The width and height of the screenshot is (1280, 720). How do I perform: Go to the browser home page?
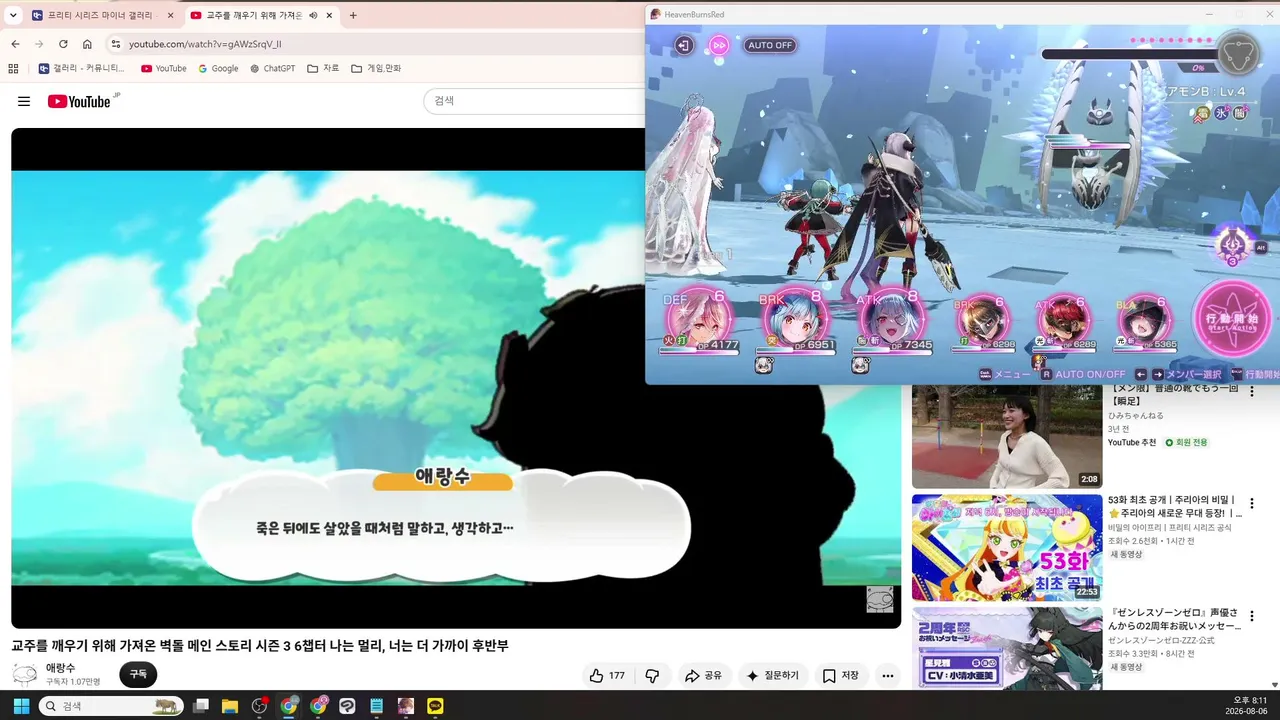[x=87, y=44]
